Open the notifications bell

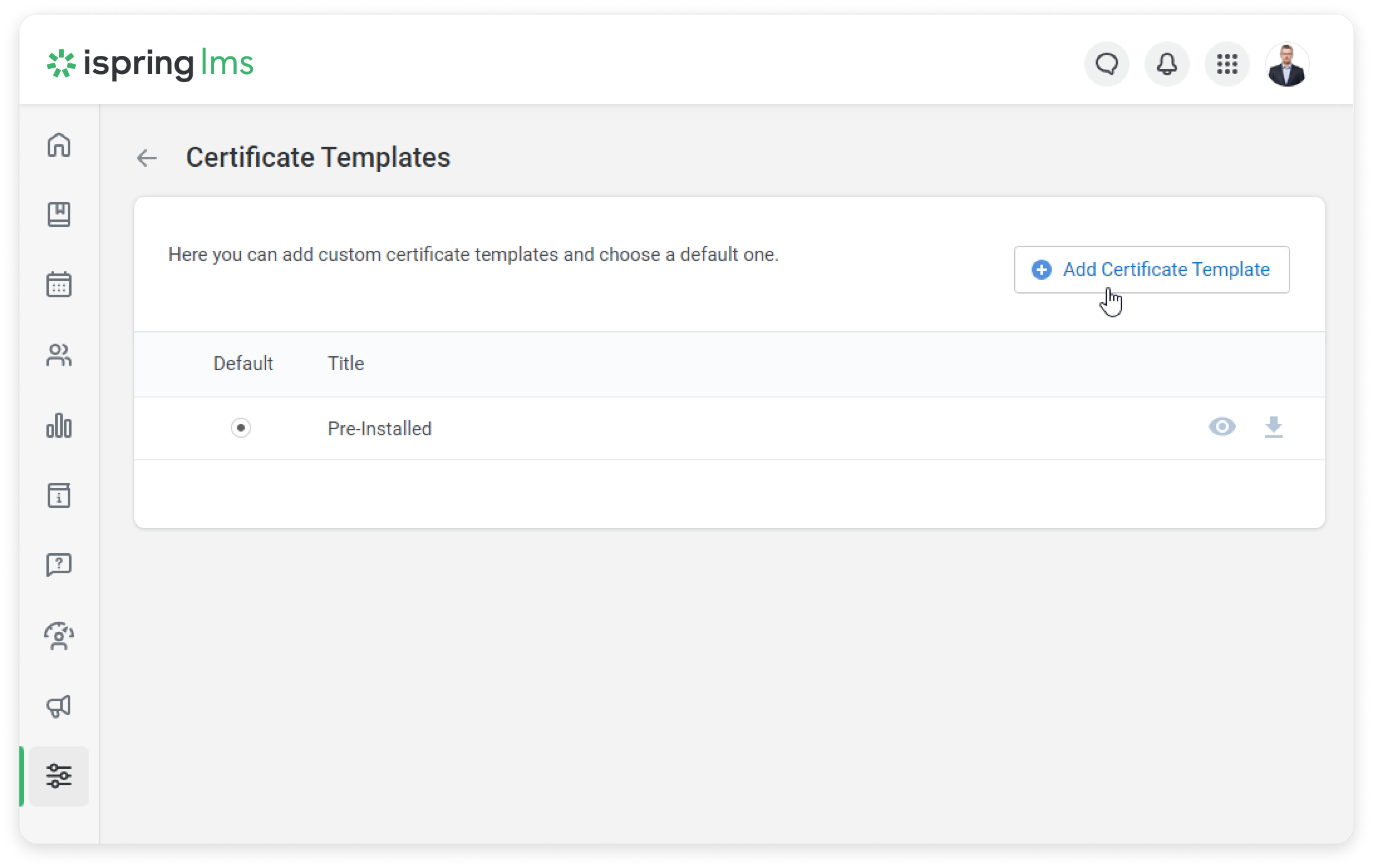pos(1167,64)
